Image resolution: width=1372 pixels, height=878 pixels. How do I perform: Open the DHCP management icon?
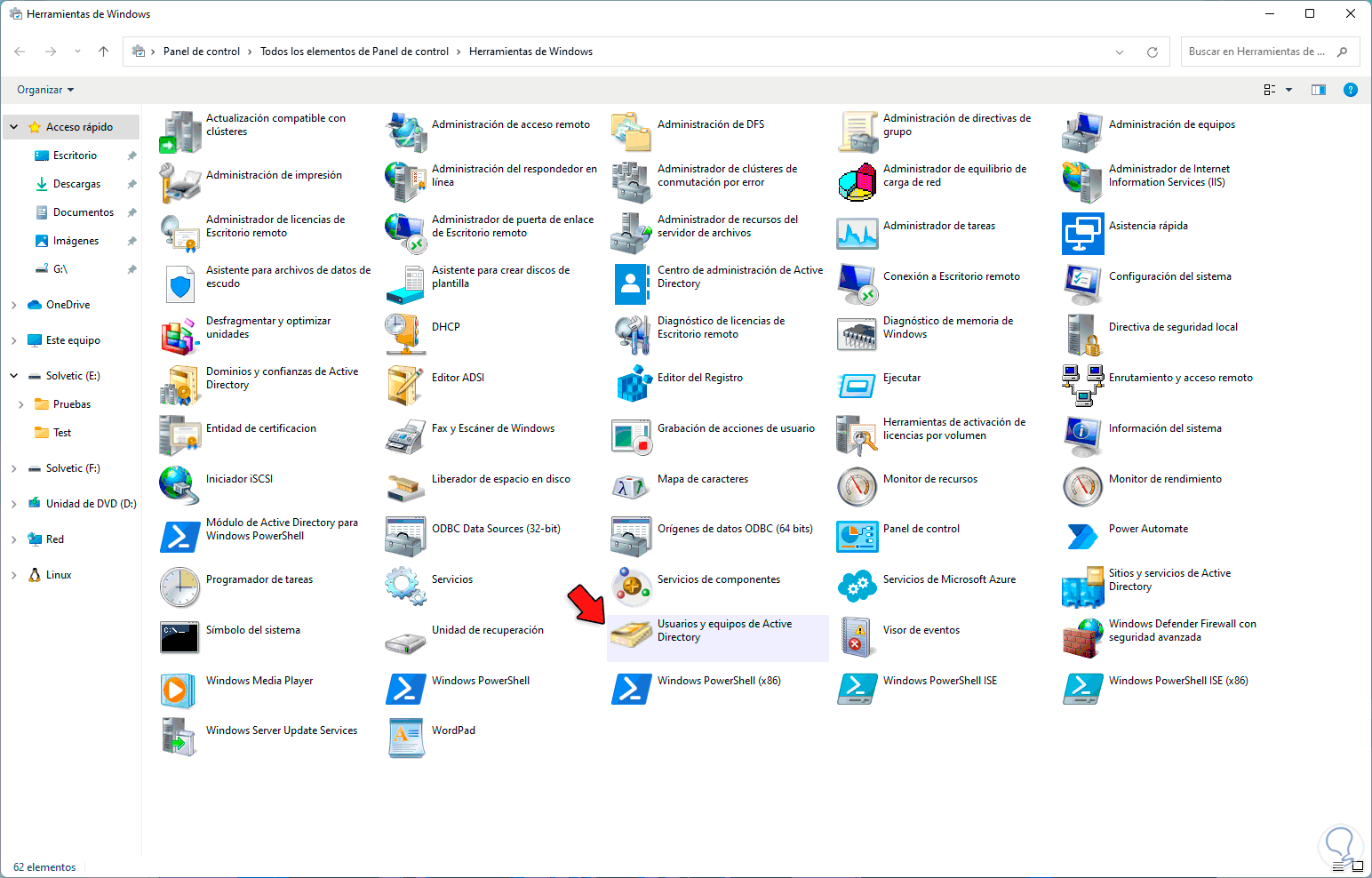406,334
